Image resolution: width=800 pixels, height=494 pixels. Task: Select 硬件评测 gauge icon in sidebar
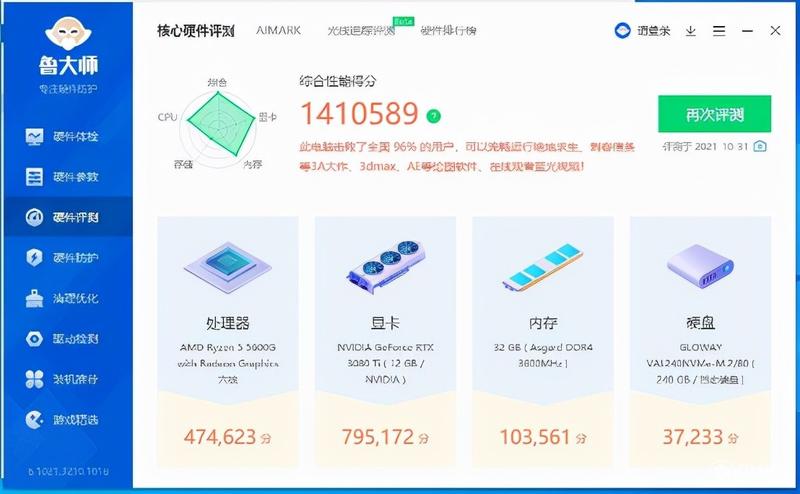pos(34,217)
